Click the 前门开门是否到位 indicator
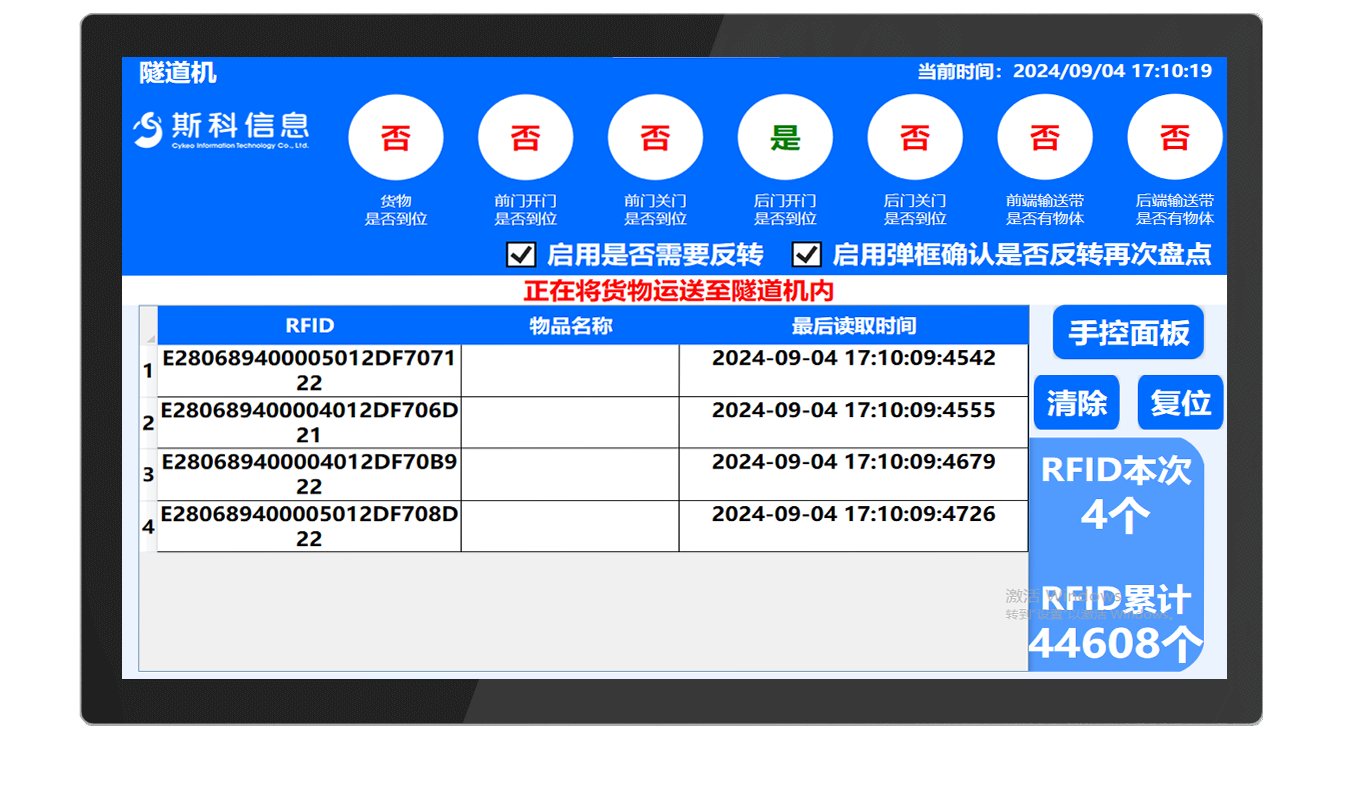The width and height of the screenshot is (1370, 789). pyautogui.click(x=526, y=136)
